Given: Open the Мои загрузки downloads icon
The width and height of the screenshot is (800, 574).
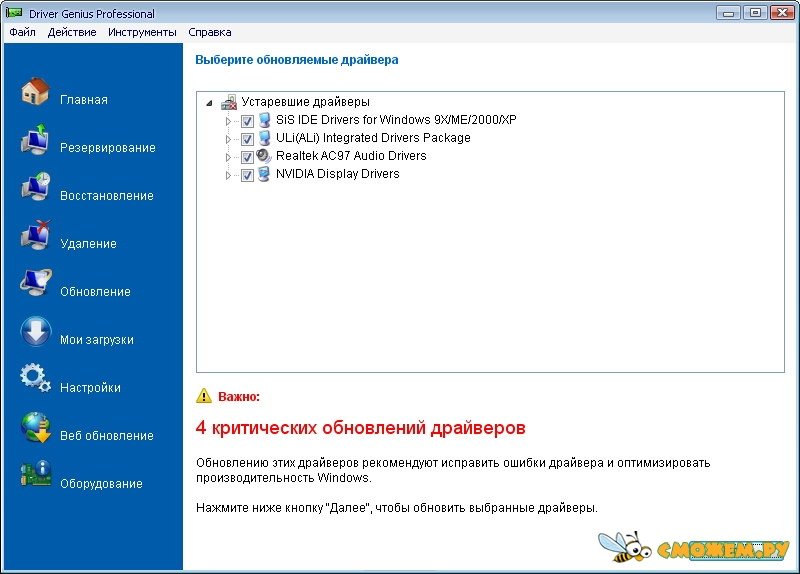Looking at the screenshot, I should [36, 333].
